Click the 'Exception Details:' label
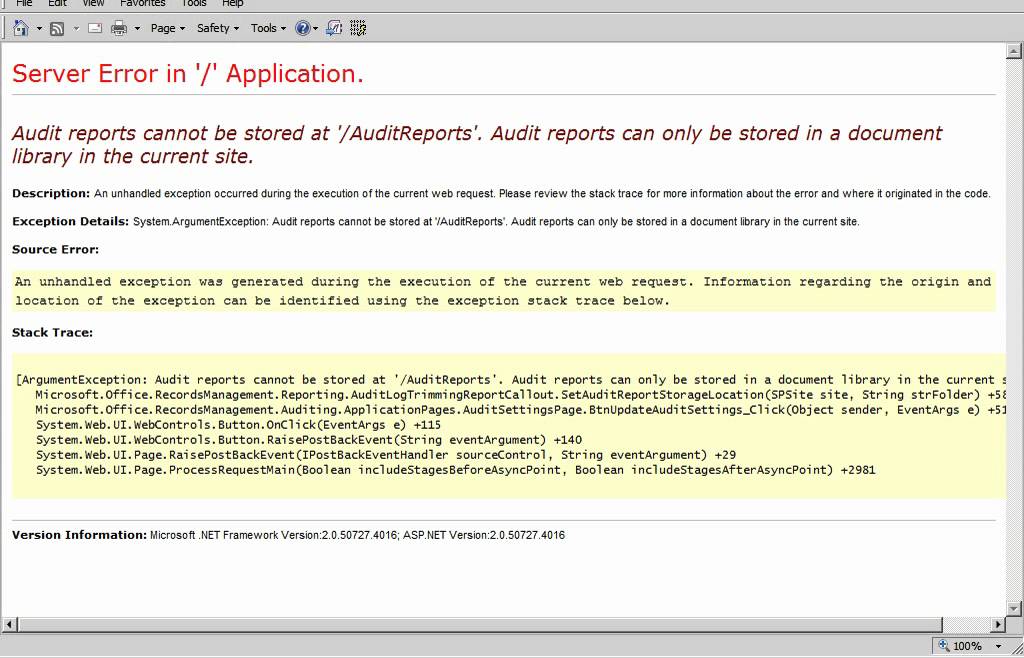This screenshot has width=1024, height=658. (71, 221)
